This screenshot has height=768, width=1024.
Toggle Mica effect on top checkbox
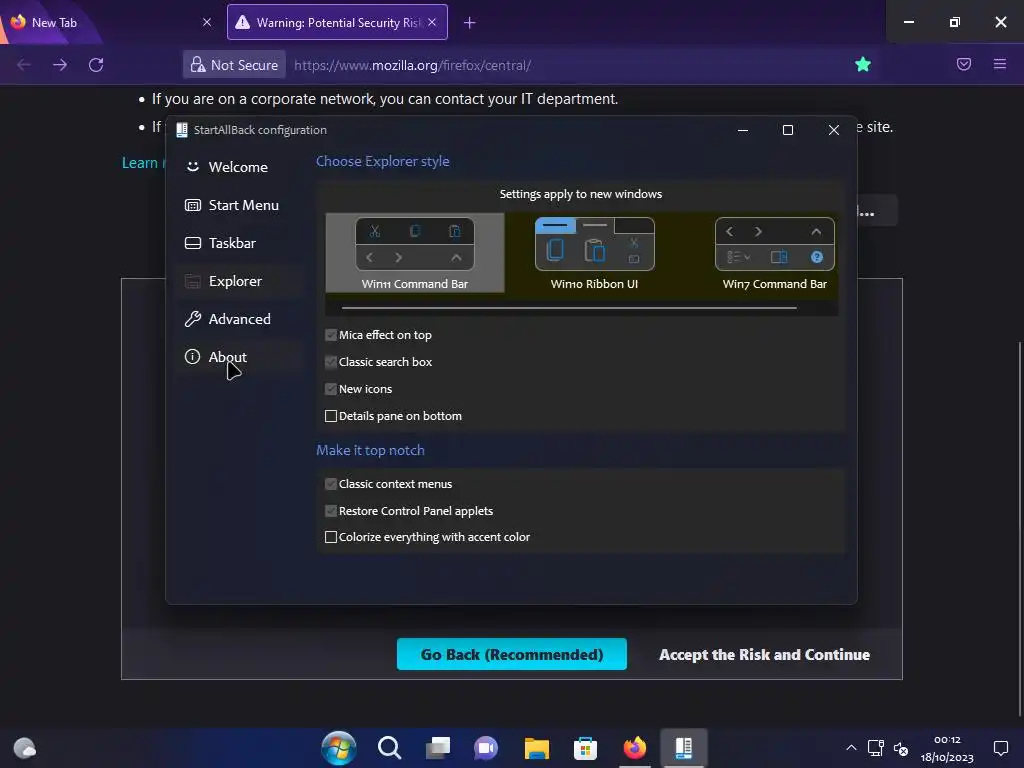pyautogui.click(x=330, y=335)
